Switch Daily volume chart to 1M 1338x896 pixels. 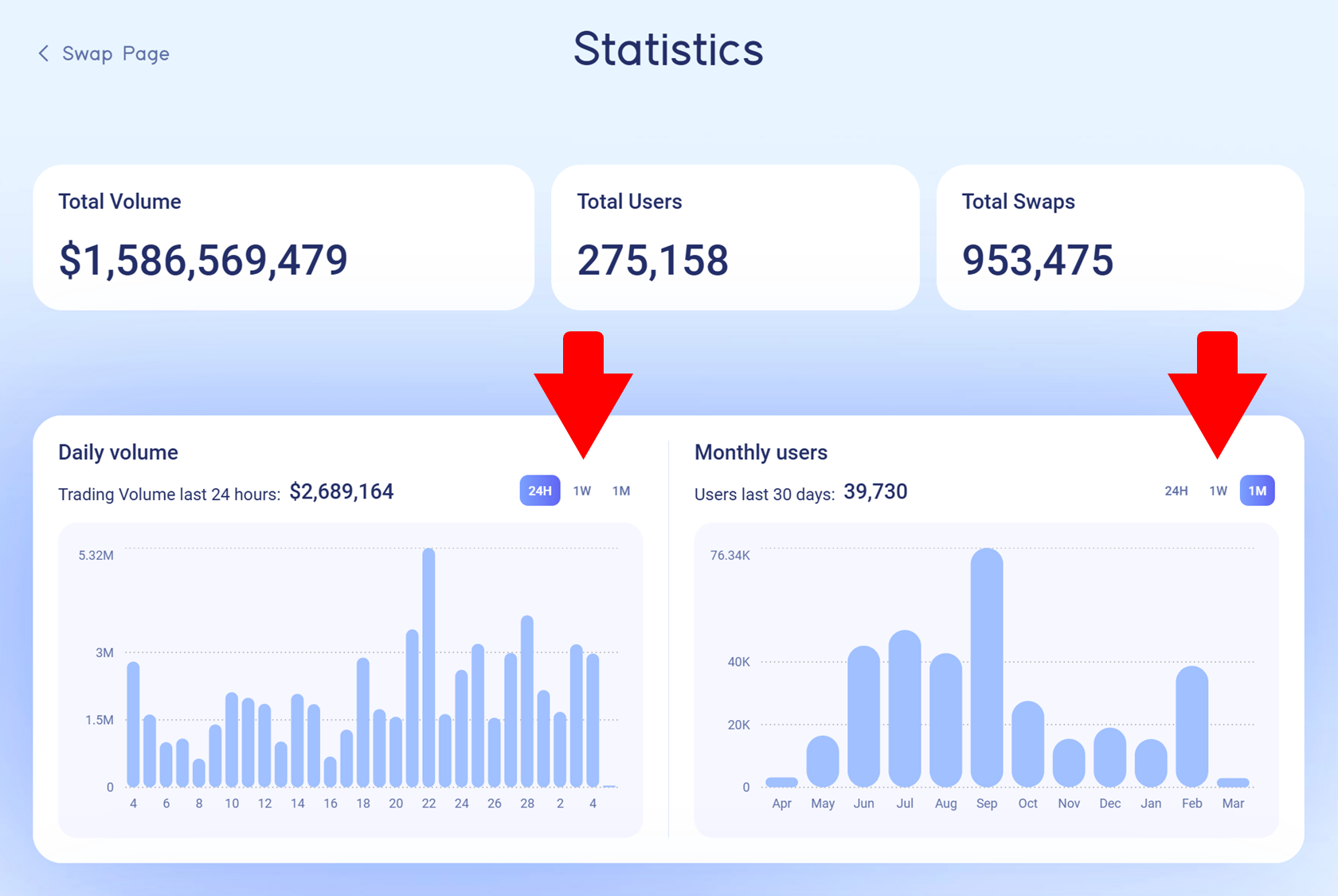(x=620, y=491)
